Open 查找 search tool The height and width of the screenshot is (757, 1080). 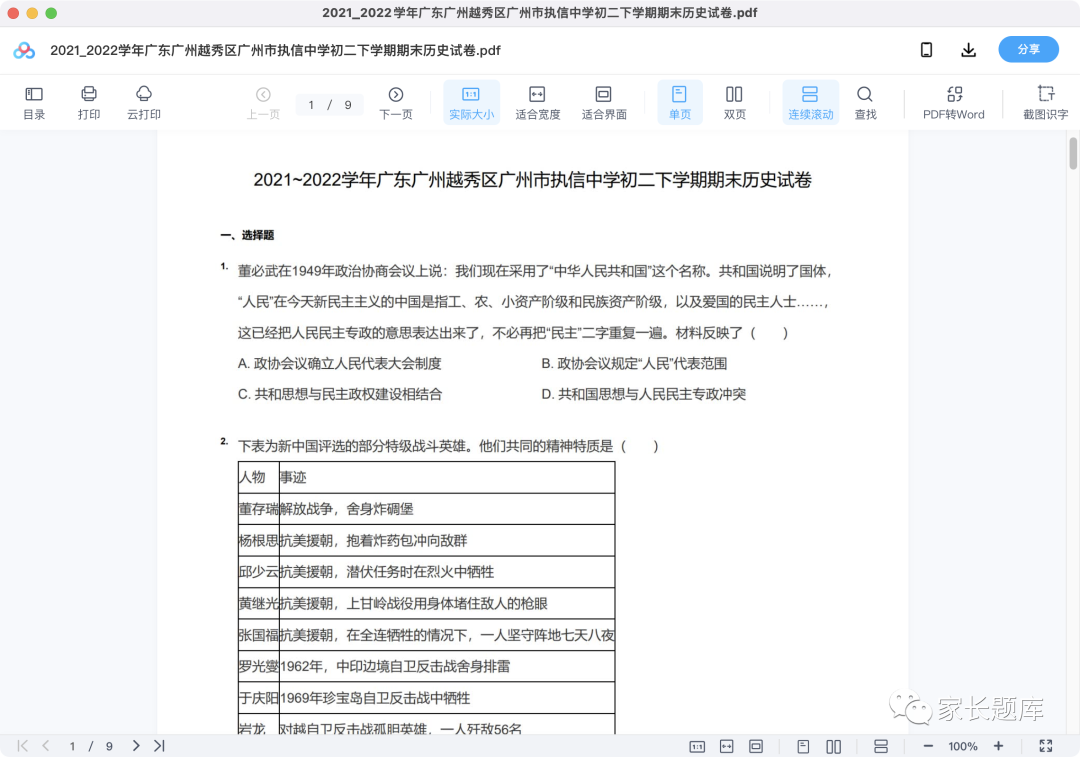[x=865, y=103]
